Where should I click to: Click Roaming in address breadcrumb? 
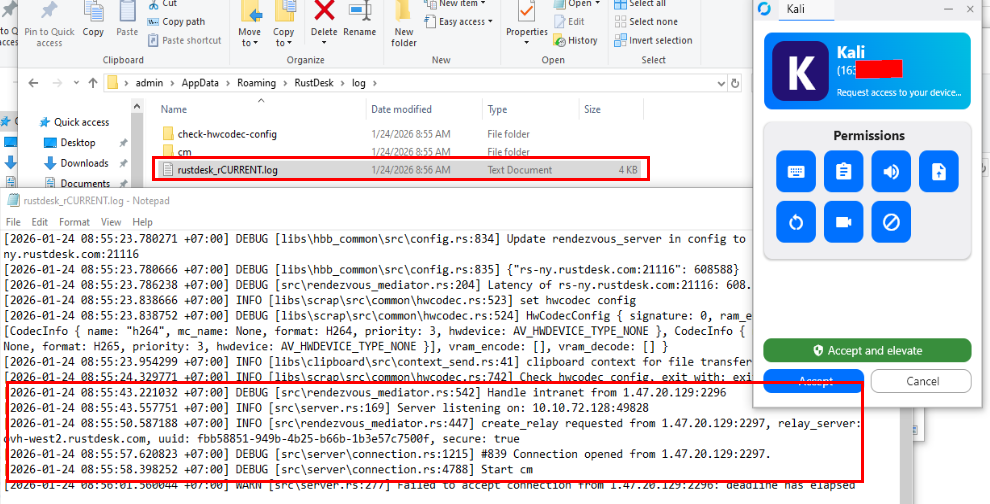(256, 83)
